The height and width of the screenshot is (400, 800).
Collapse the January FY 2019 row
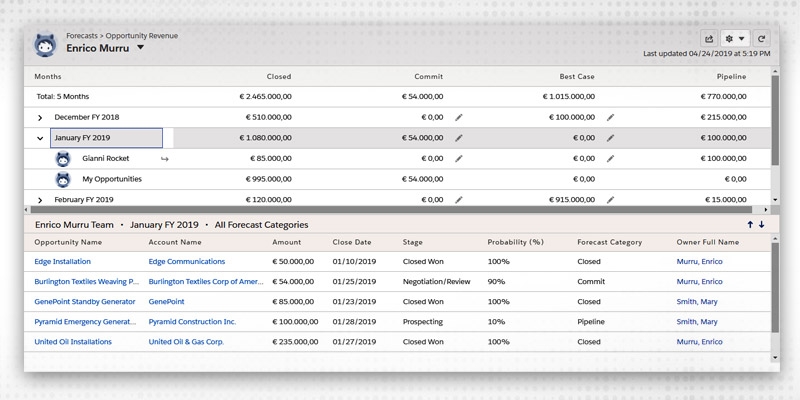[x=40, y=138]
